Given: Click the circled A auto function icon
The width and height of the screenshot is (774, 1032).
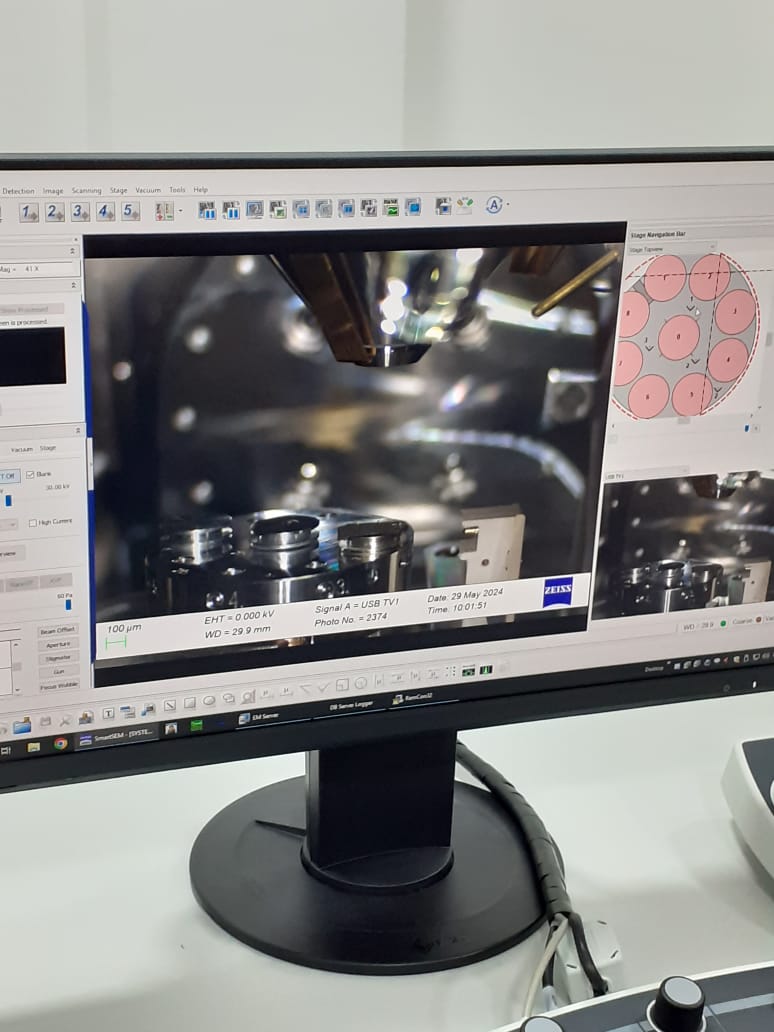Looking at the screenshot, I should click(493, 205).
